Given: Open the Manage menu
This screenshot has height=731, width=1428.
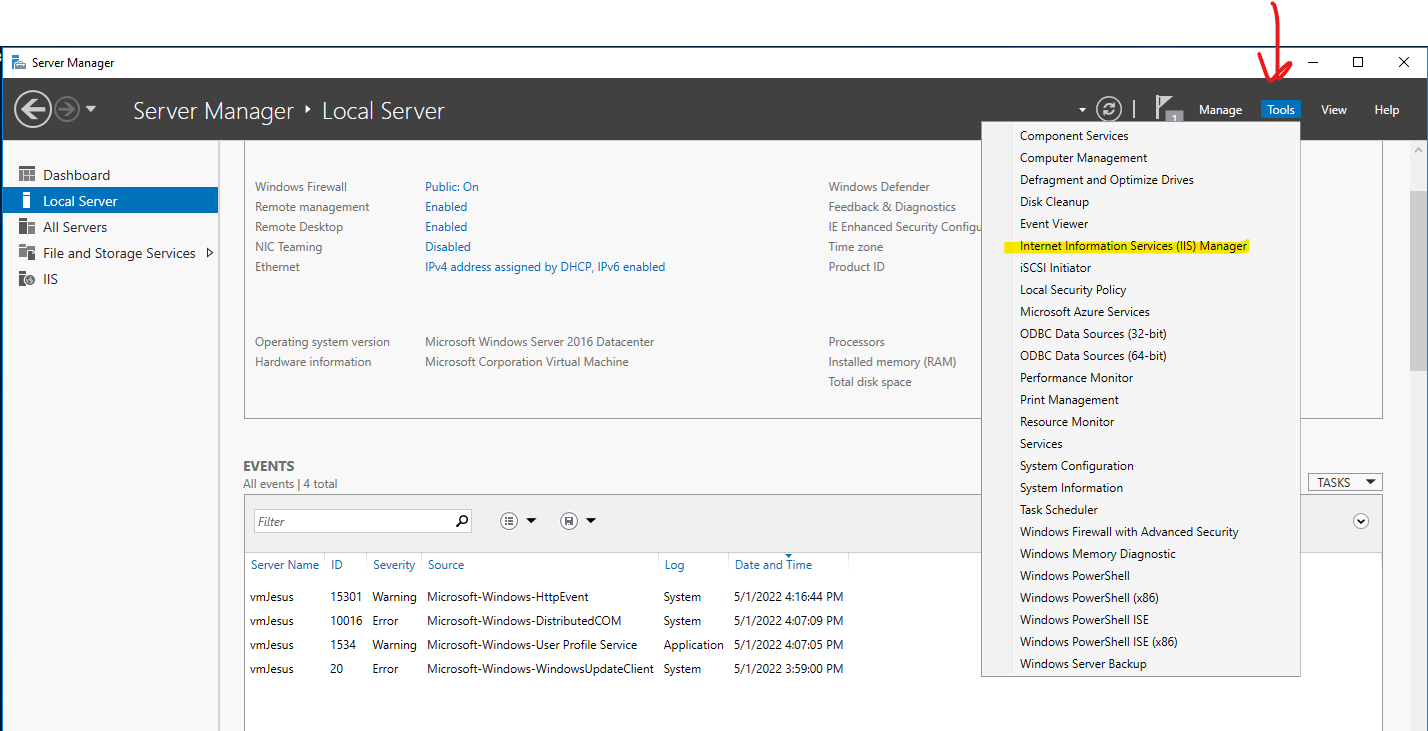Looking at the screenshot, I should coord(1220,110).
